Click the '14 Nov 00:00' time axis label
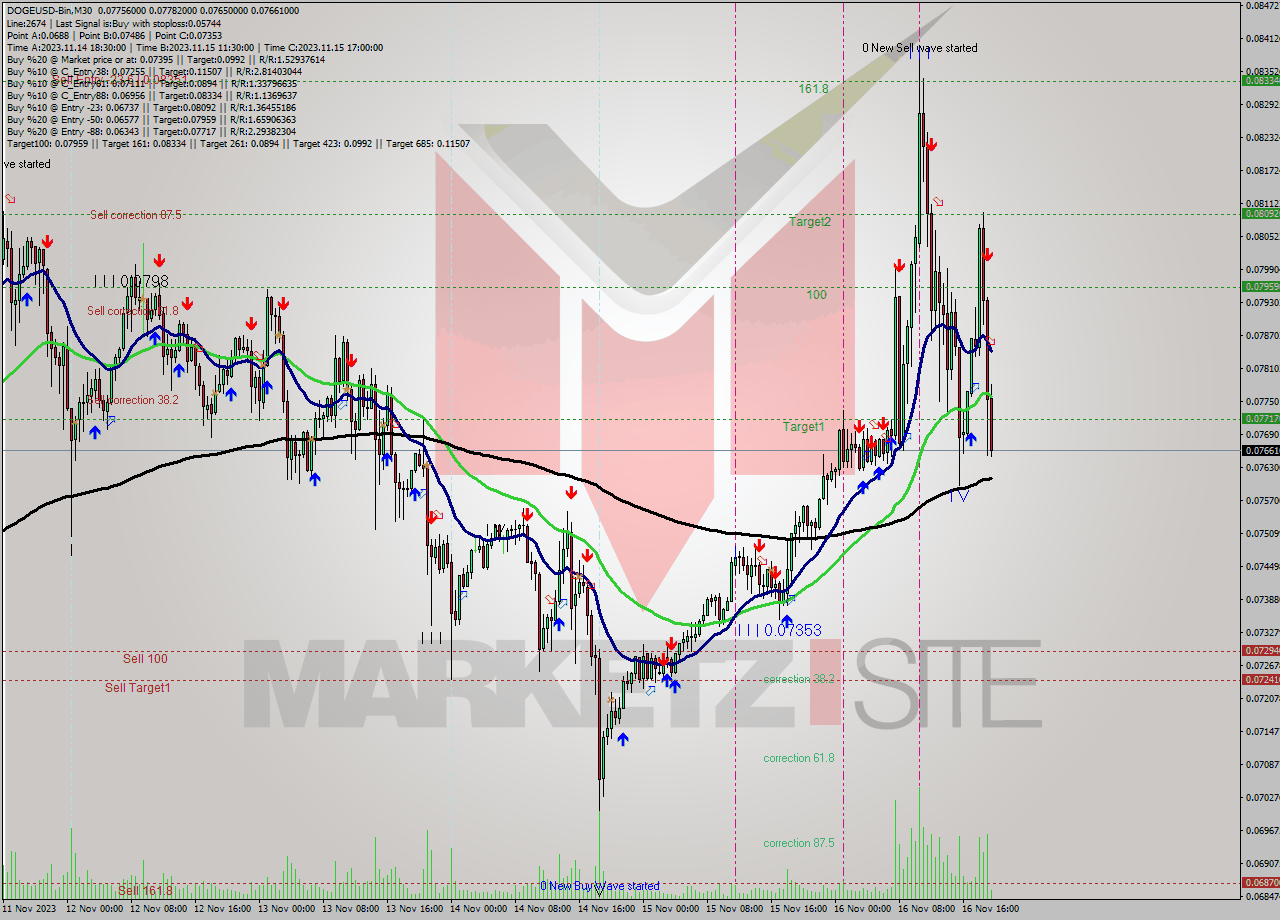1280x920 pixels. point(477,909)
